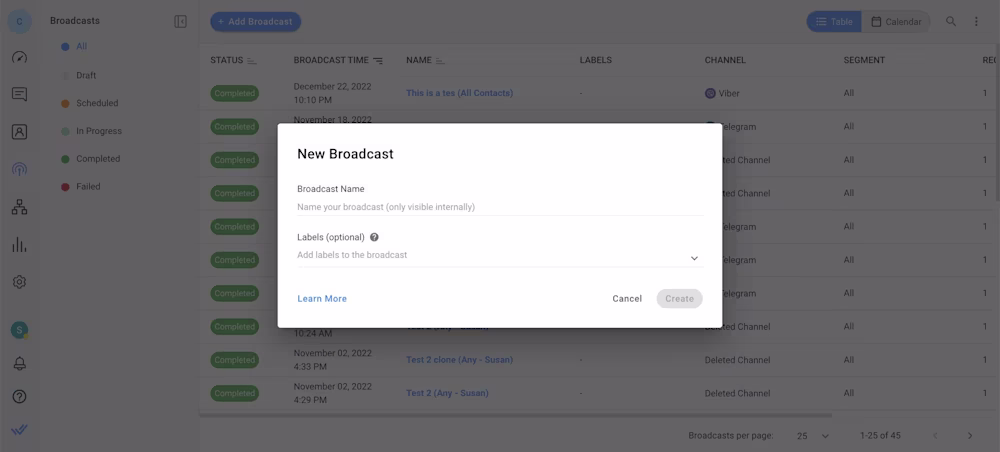This screenshot has width=1000, height=452.
Task: Select the Completed filter
Action: [98, 159]
